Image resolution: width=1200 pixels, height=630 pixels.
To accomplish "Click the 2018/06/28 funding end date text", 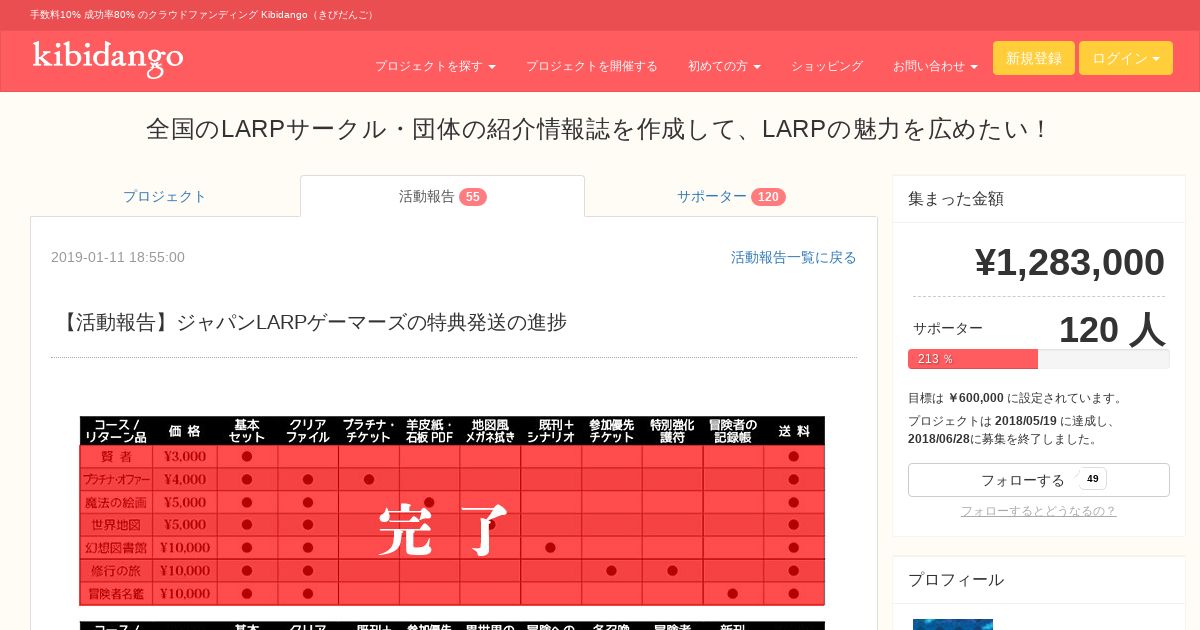I will tap(938, 439).
